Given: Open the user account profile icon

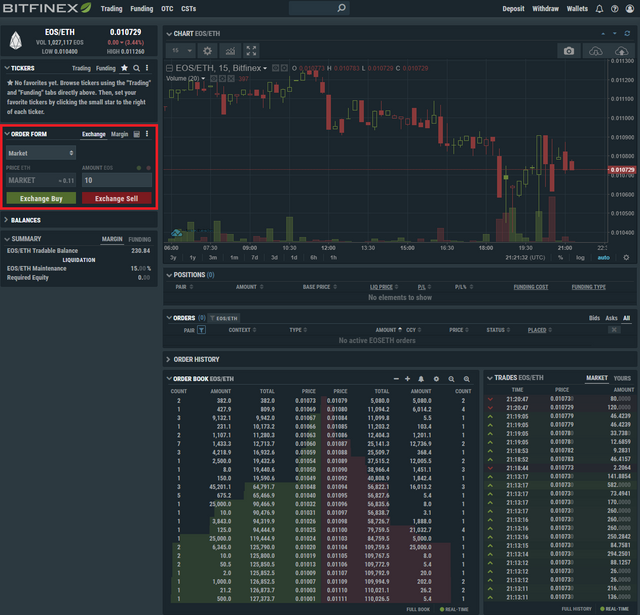Looking at the screenshot, I should click(629, 9).
